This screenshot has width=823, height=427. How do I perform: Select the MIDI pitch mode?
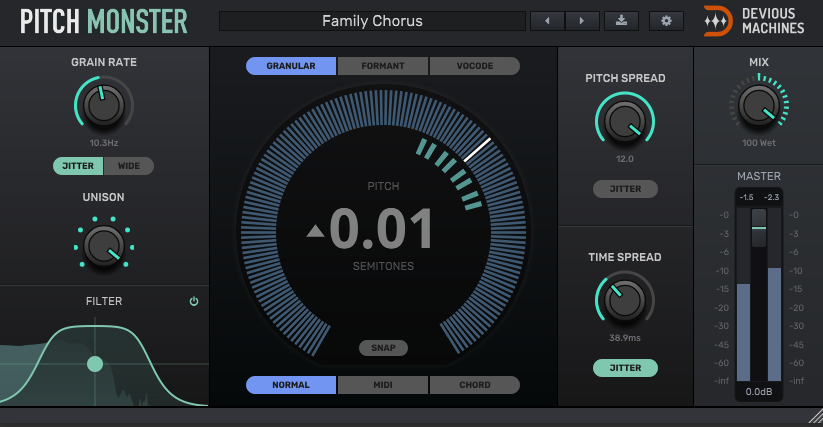point(383,385)
